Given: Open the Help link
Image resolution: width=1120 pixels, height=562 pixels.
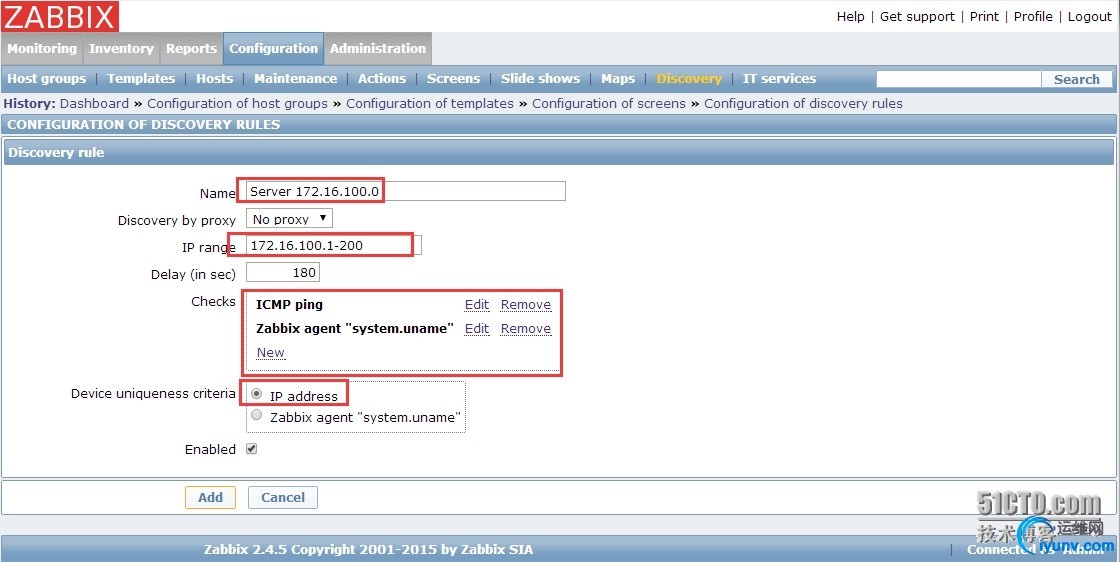Looking at the screenshot, I should (850, 16).
